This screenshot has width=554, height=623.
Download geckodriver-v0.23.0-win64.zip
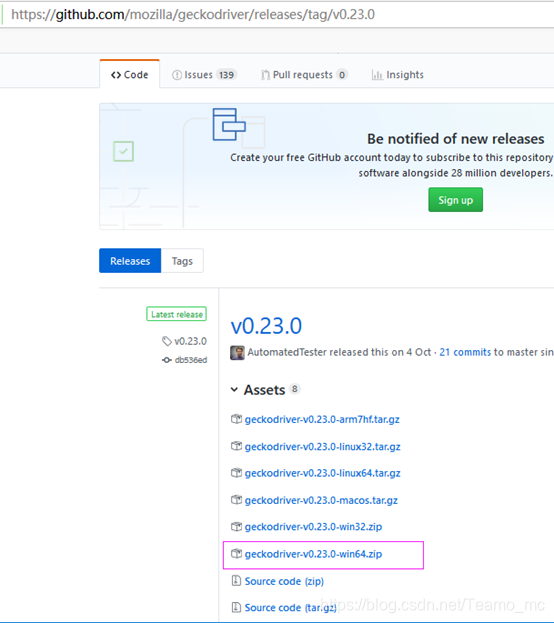click(313, 554)
